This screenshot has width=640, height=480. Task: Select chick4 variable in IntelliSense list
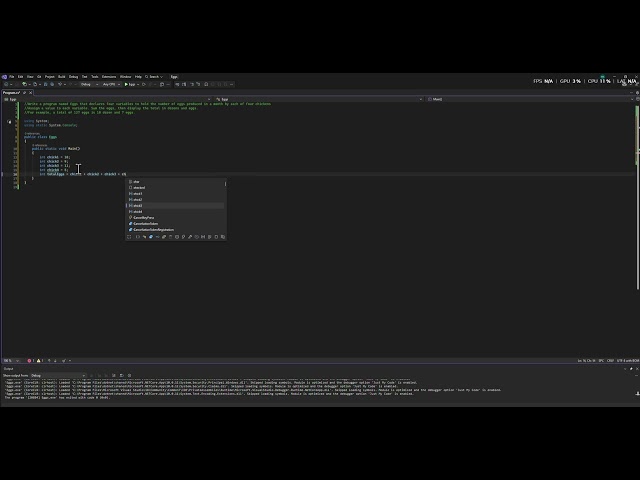(176, 211)
